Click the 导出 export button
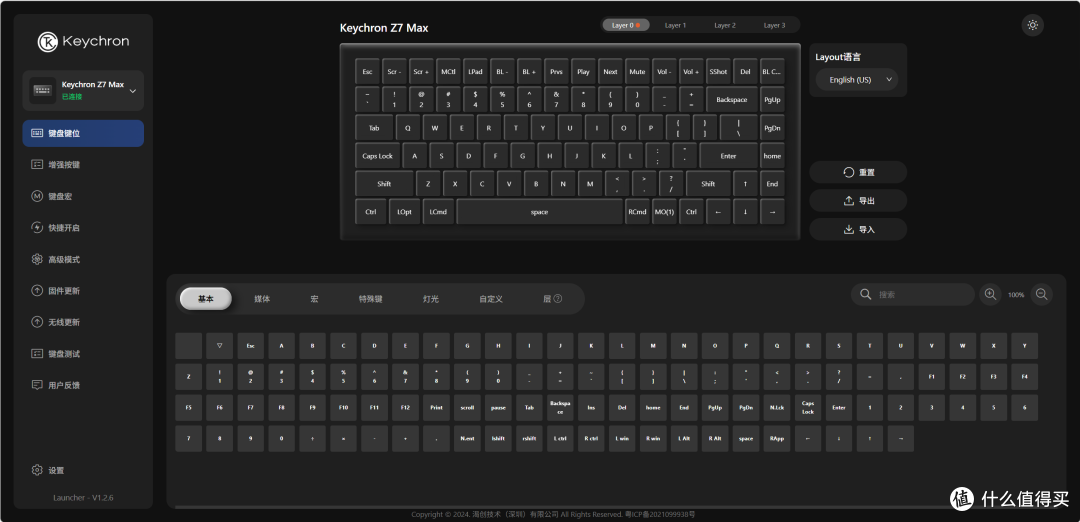Screen dimensions: 1080x522 (x=858, y=200)
